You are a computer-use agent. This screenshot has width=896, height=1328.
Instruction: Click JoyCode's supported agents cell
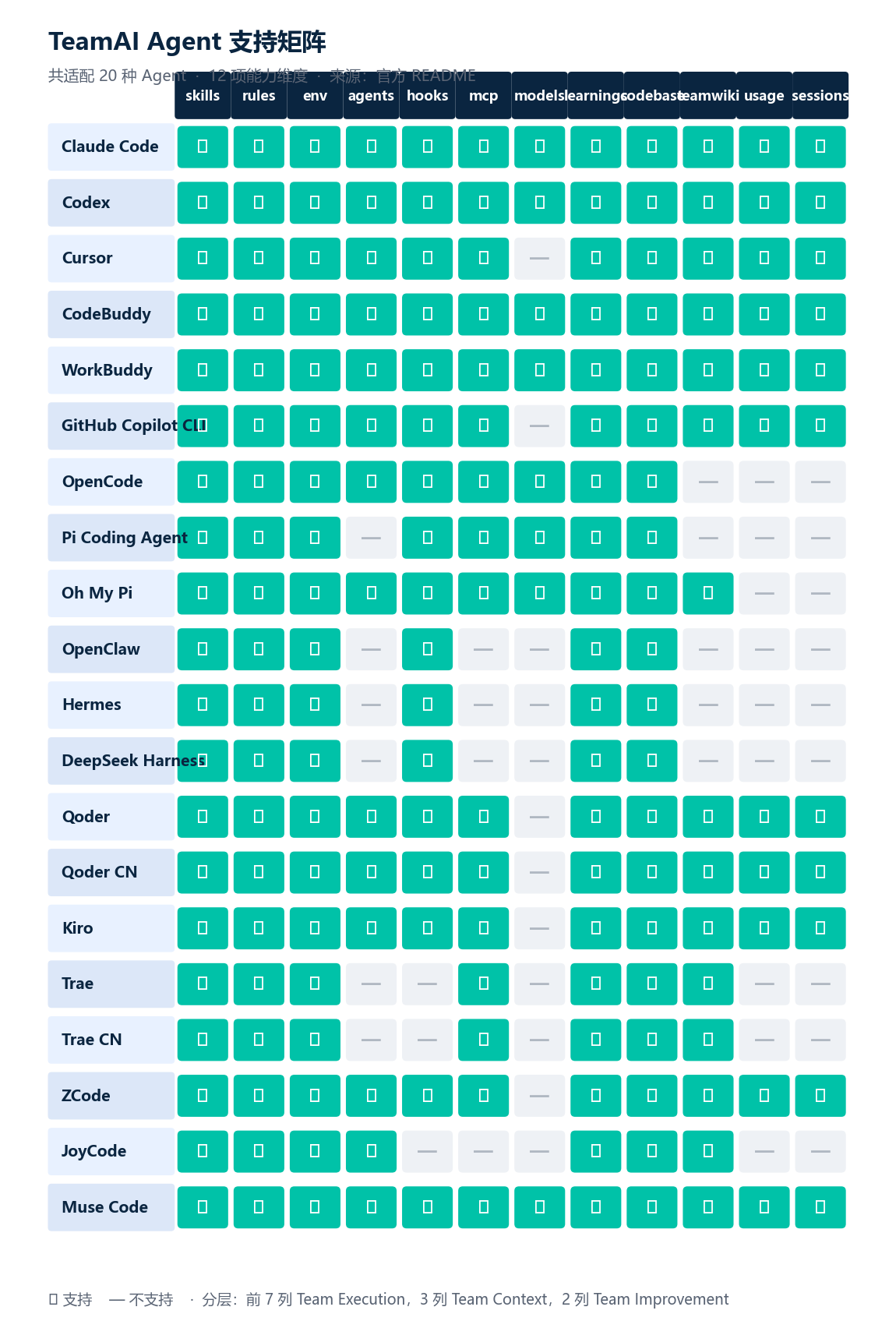click(372, 1151)
